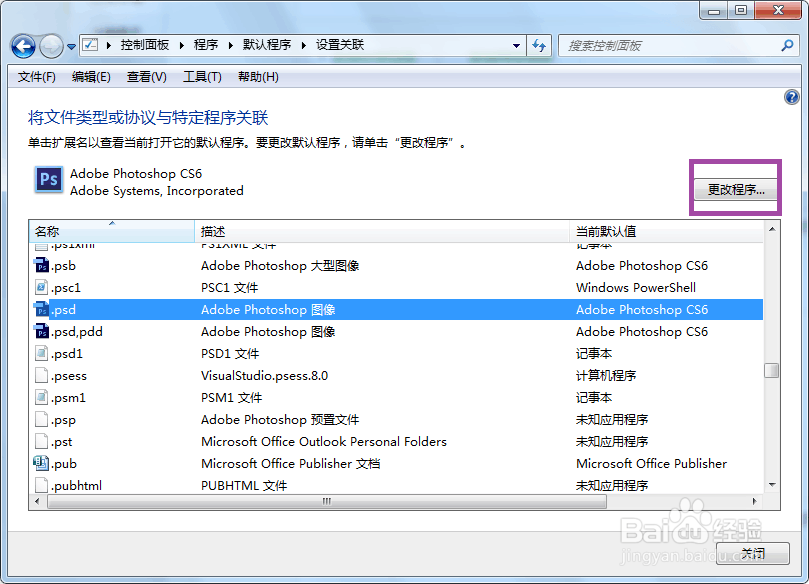Select the .pub extension row
Screen dimensions: 809x584
pyautogui.click(x=396, y=463)
